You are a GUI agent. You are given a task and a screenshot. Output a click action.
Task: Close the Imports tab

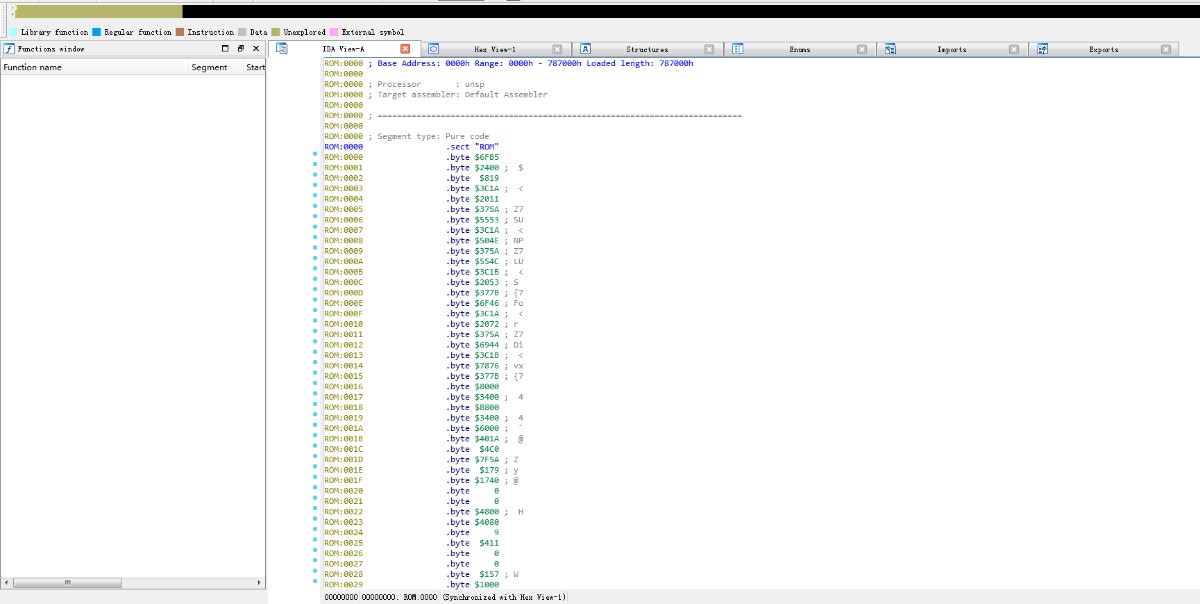click(x=1013, y=49)
